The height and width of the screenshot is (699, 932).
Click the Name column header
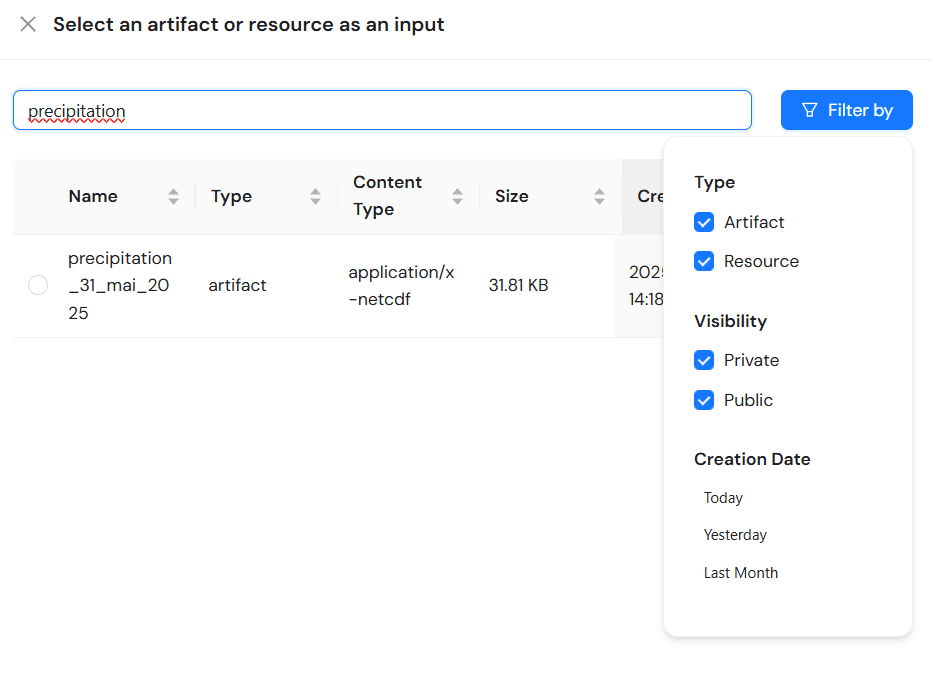point(93,197)
